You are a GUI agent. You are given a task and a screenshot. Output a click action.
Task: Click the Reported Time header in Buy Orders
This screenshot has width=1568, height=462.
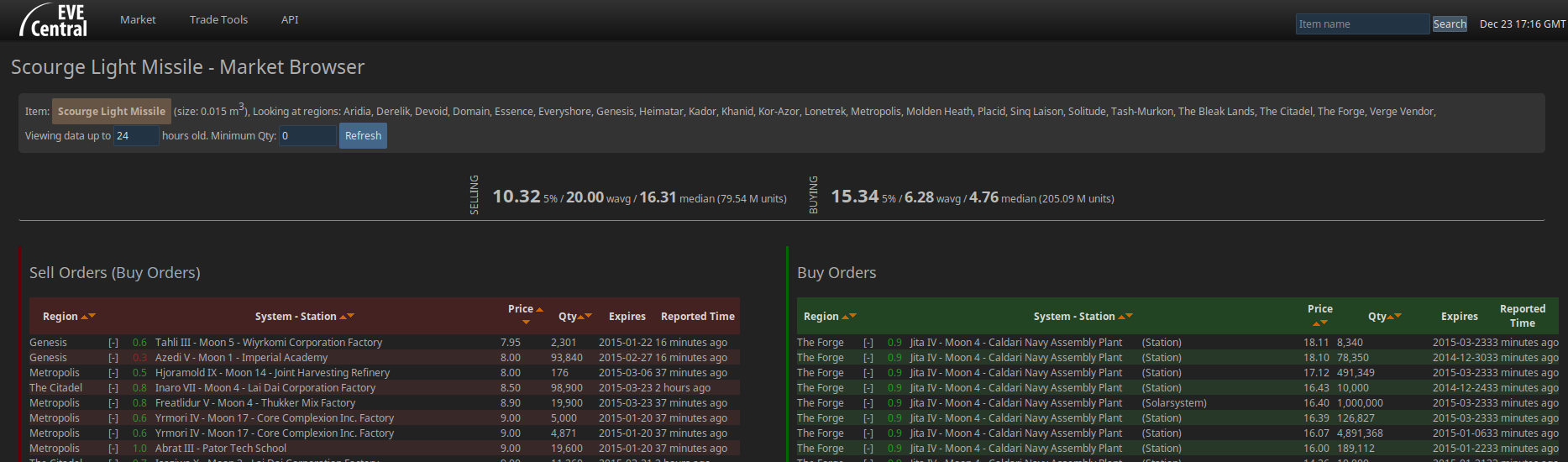(1523, 316)
